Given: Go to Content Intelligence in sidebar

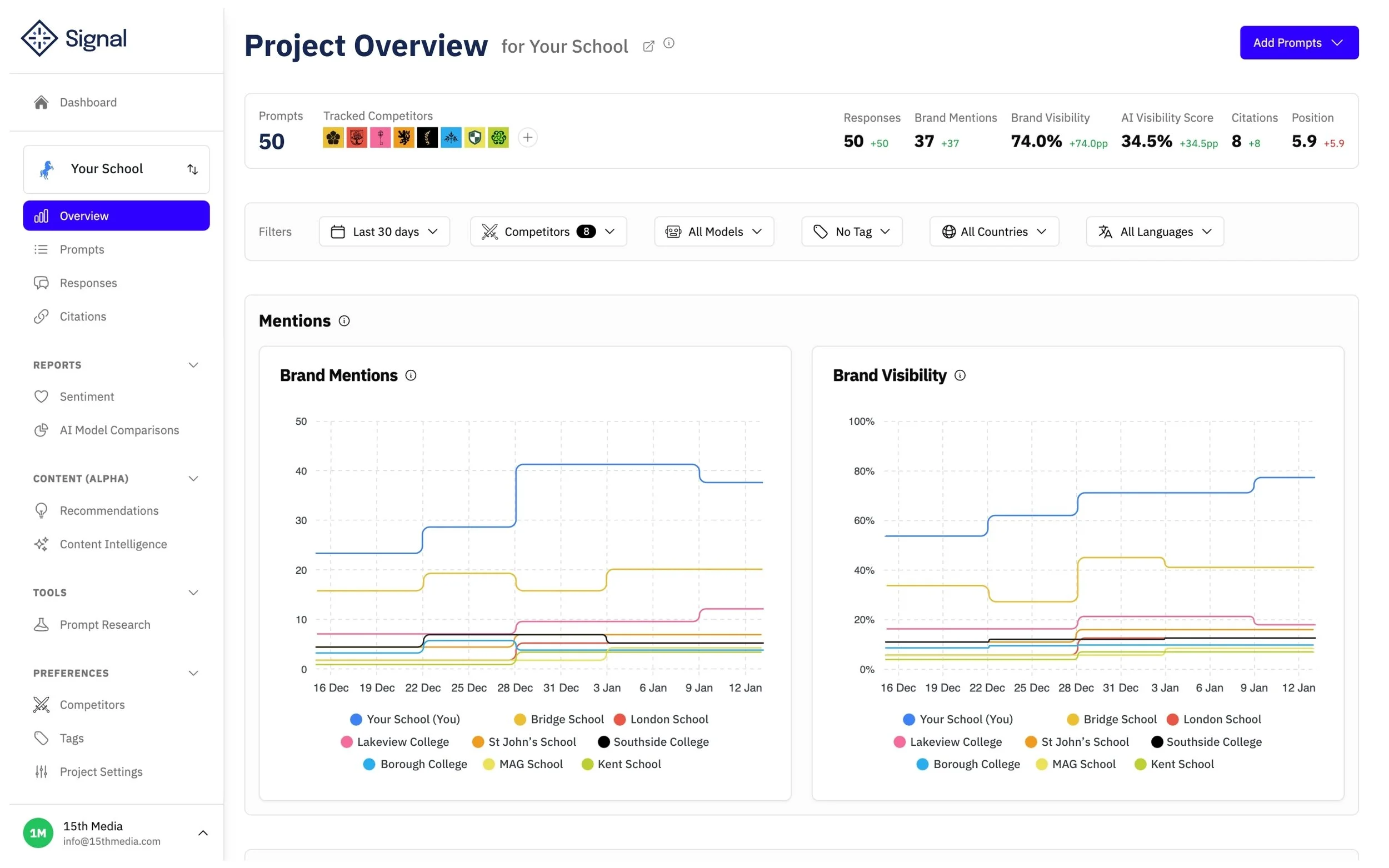Looking at the screenshot, I should (113, 544).
